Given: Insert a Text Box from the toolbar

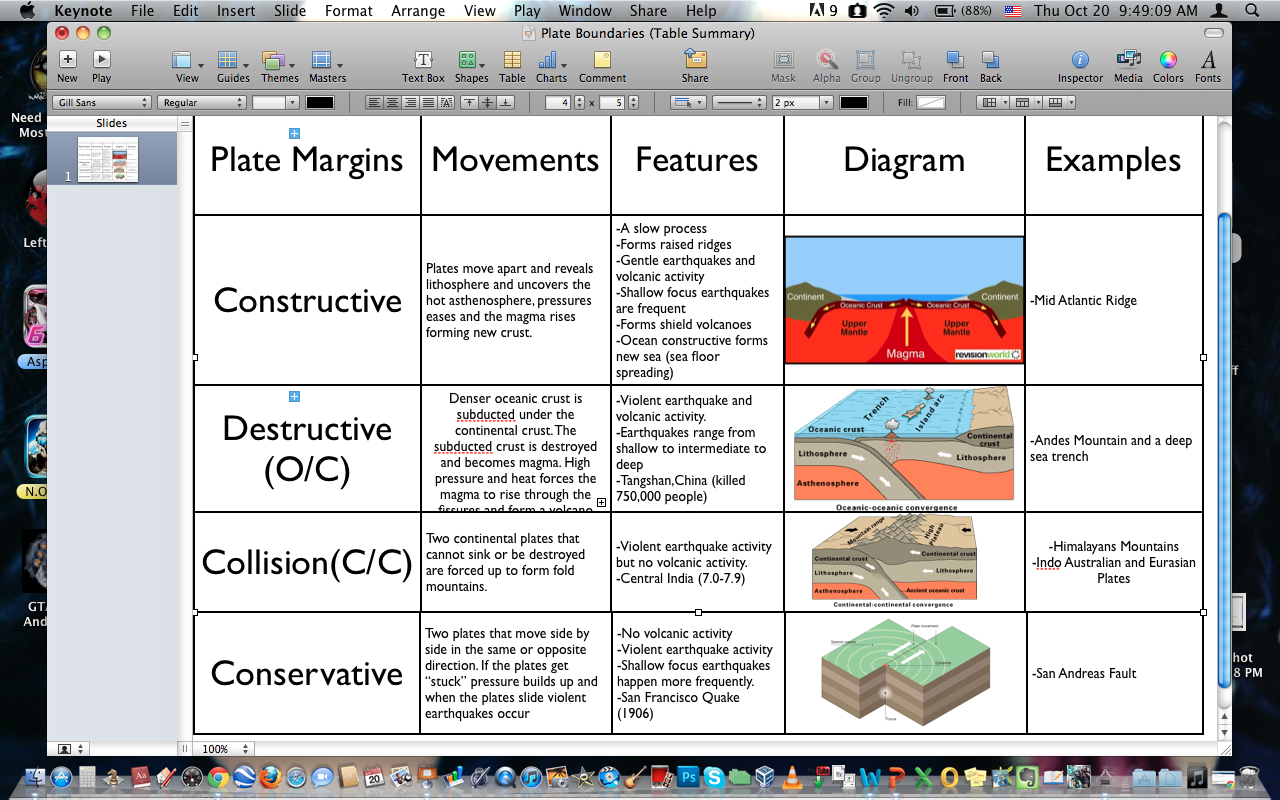Looking at the screenshot, I should point(423,66).
